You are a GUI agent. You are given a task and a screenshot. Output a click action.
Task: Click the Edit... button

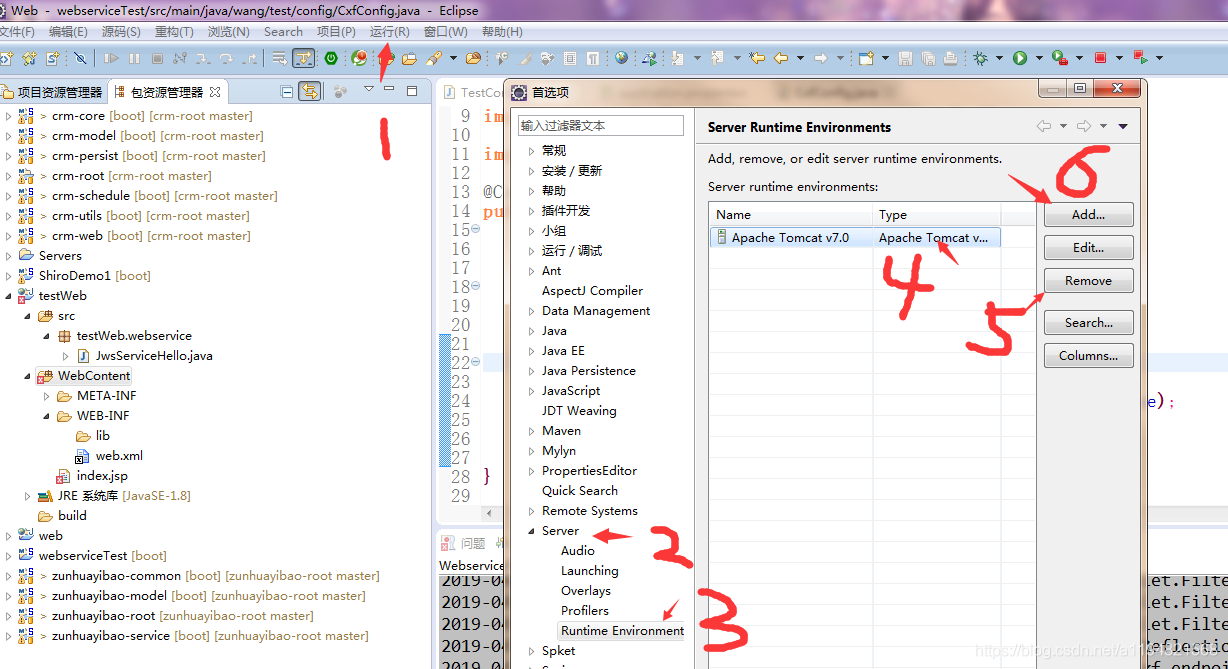click(1088, 248)
